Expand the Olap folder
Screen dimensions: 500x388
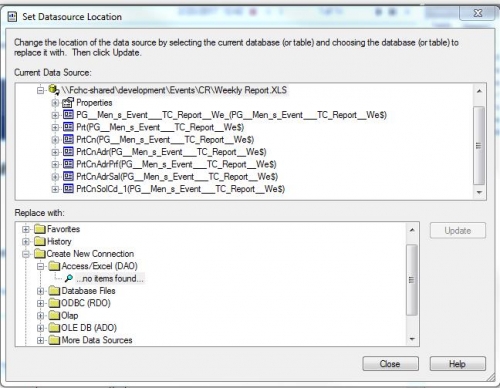tap(40, 316)
